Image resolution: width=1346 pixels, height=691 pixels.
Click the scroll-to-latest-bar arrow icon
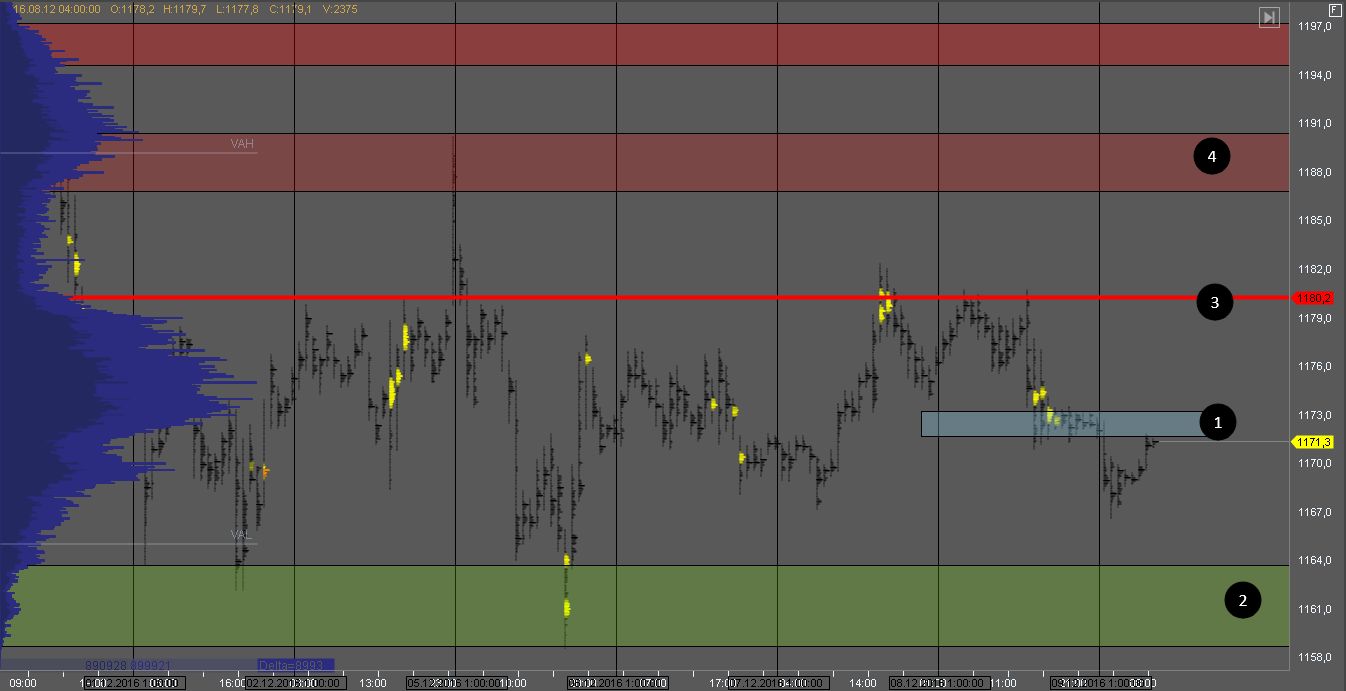coord(1269,17)
